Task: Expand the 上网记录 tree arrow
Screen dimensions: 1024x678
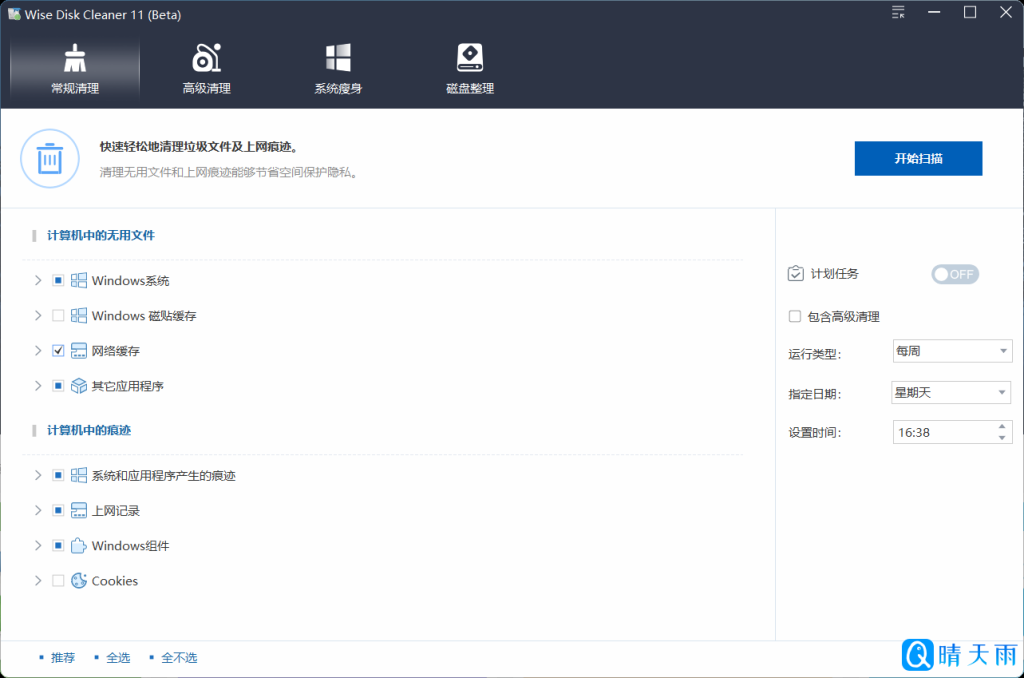Action: (38, 511)
